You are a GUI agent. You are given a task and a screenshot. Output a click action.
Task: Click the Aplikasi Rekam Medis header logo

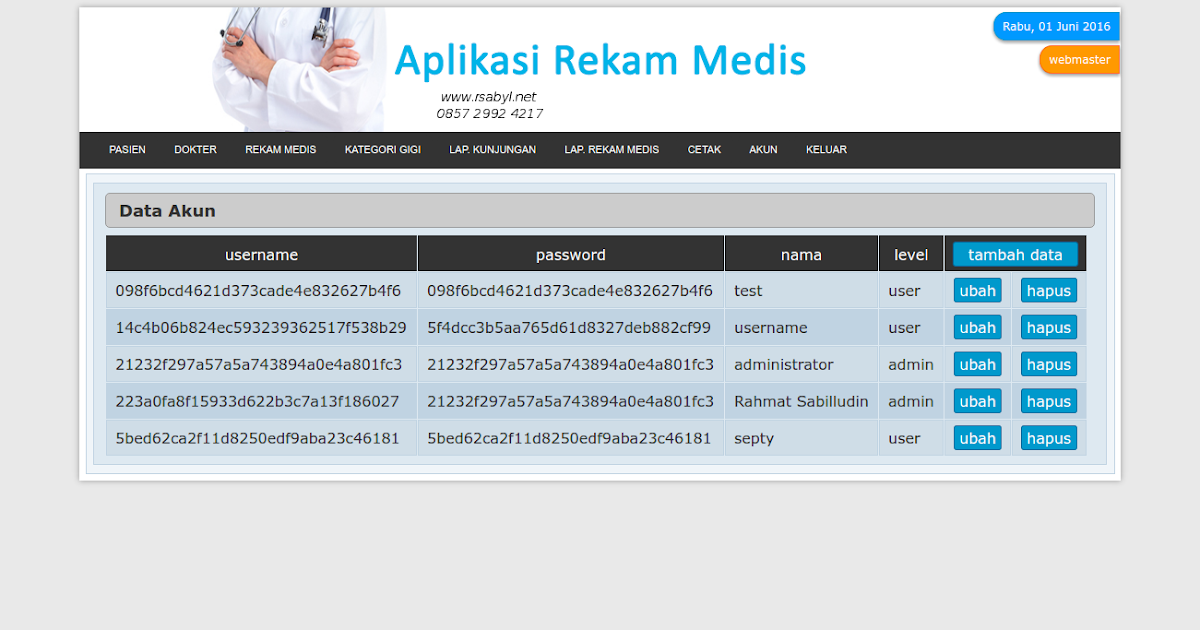[601, 60]
